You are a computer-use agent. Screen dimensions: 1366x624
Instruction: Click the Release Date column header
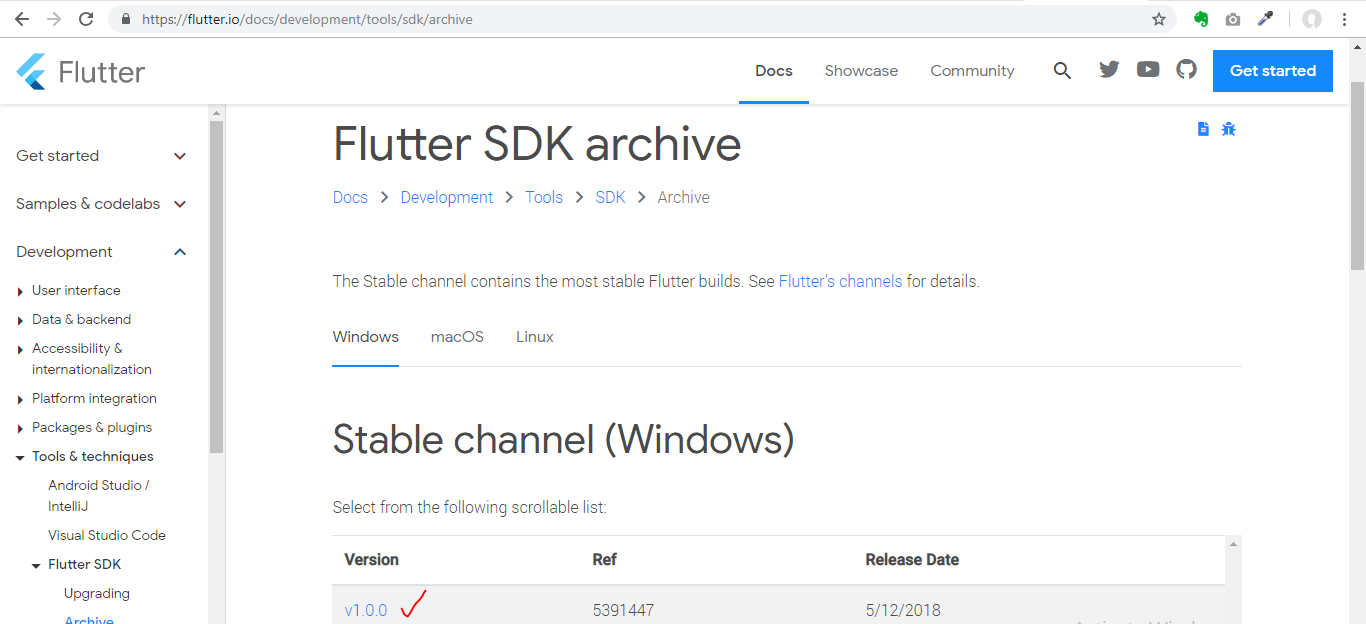[912, 560]
